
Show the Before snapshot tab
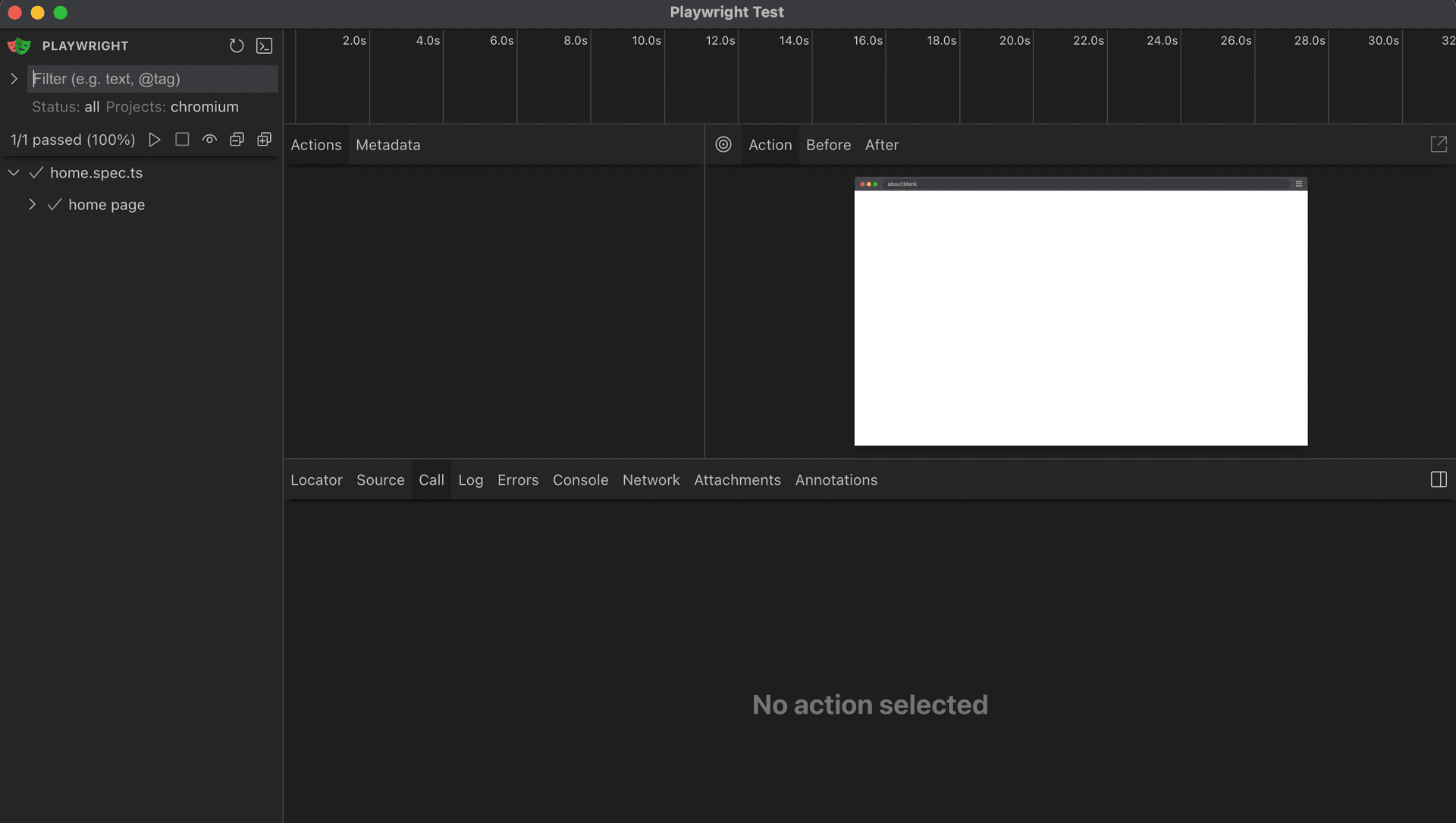(828, 145)
